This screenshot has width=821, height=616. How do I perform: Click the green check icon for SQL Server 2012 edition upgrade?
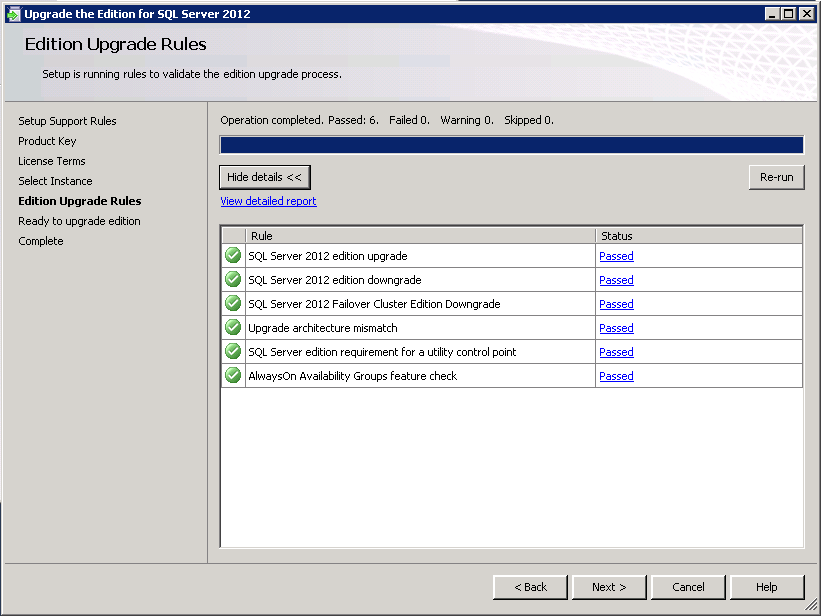[233, 256]
